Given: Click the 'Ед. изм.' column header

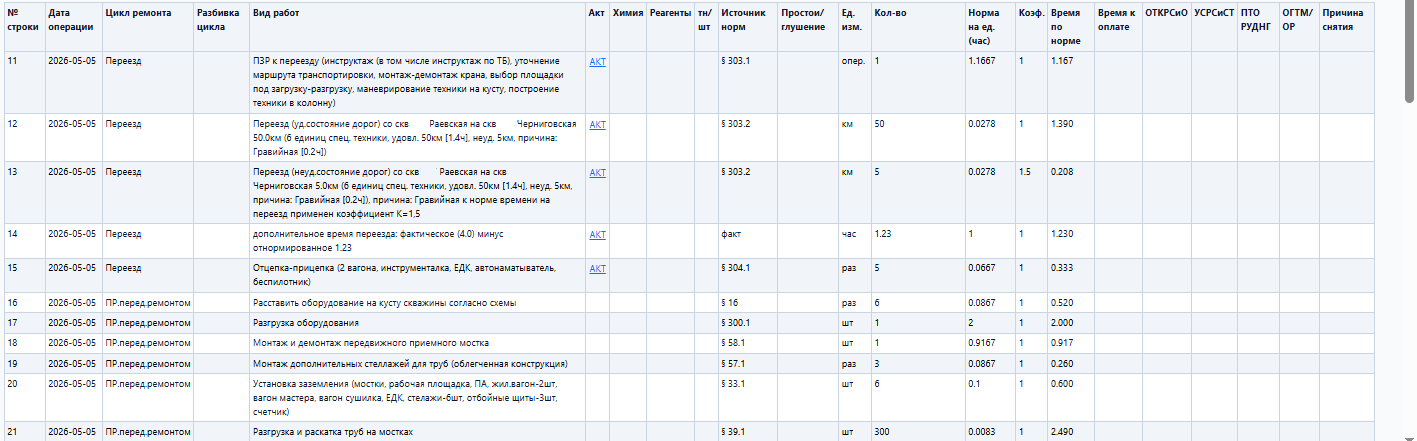Looking at the screenshot, I should tap(854, 27).
